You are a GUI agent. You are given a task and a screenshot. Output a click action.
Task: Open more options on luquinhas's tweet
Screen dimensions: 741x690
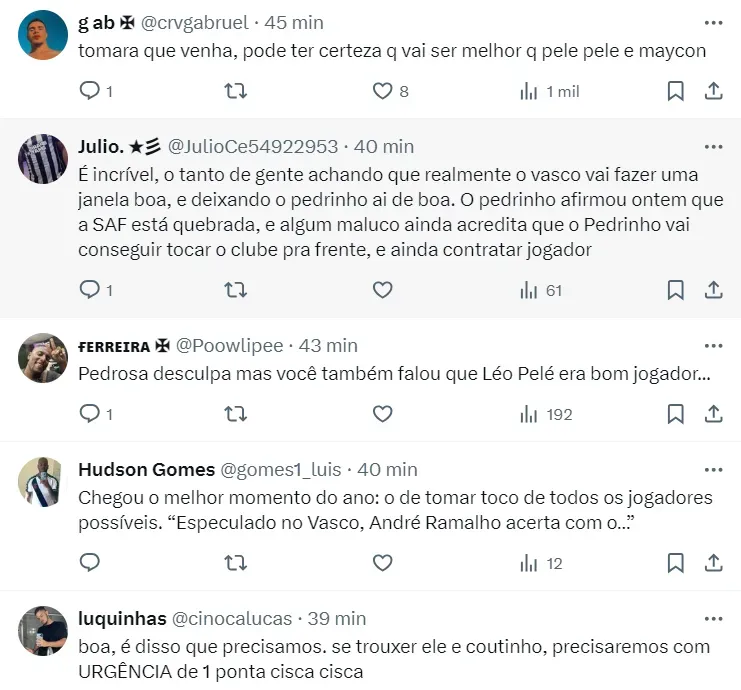[x=713, y=618]
